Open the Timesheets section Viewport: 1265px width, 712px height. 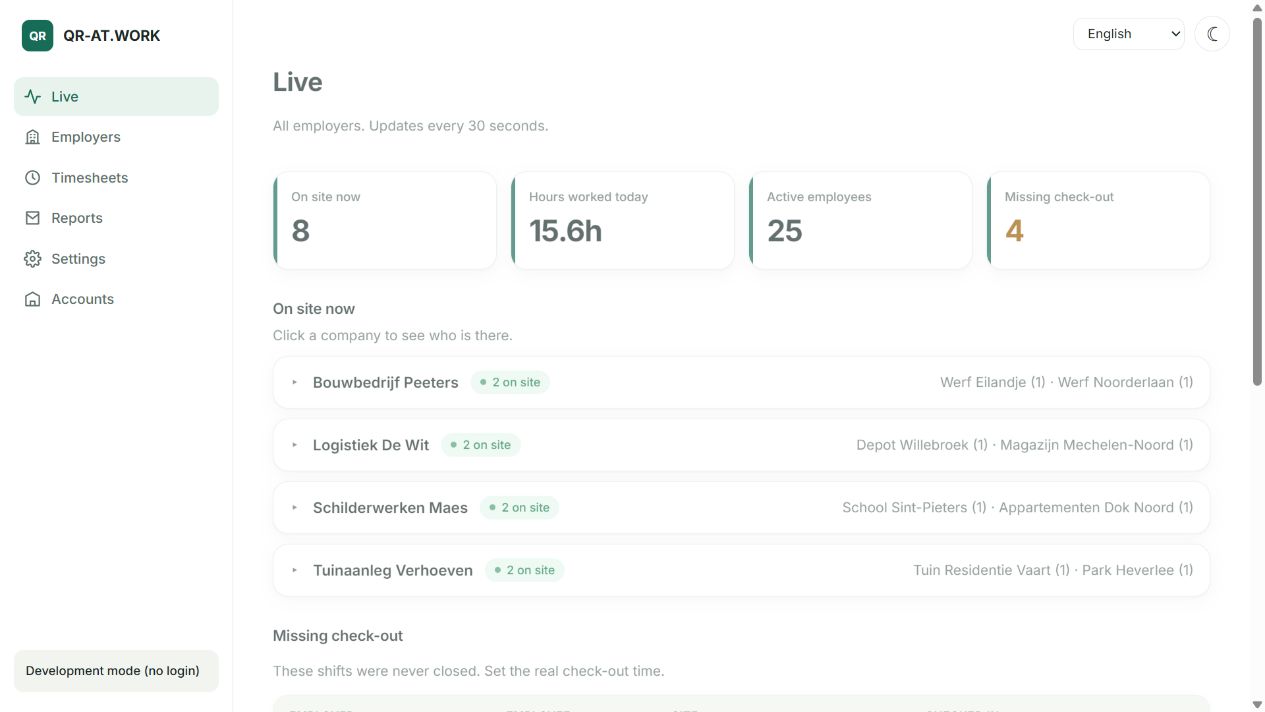click(x=116, y=178)
